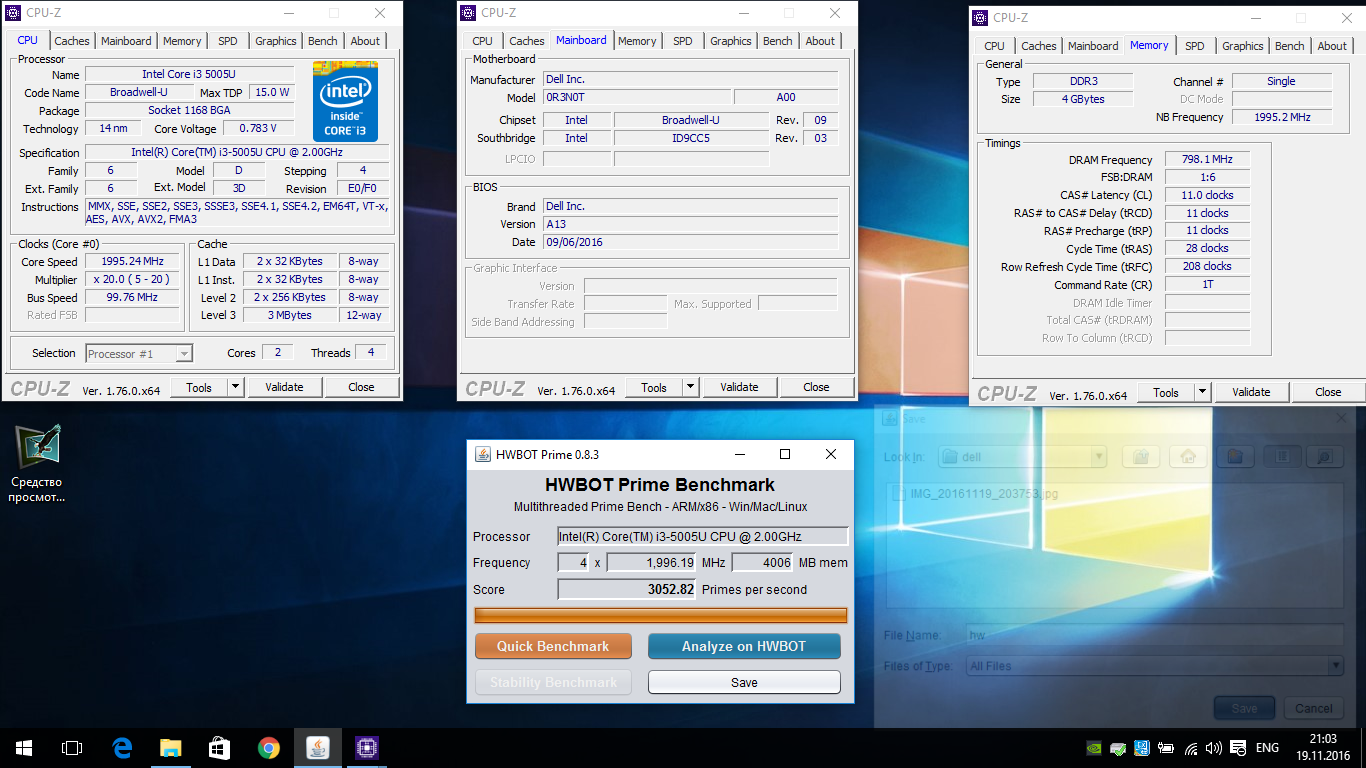This screenshot has width=1366, height=768.
Task: Click the Core Speed value 1995.24 MHz
Action: (132, 261)
